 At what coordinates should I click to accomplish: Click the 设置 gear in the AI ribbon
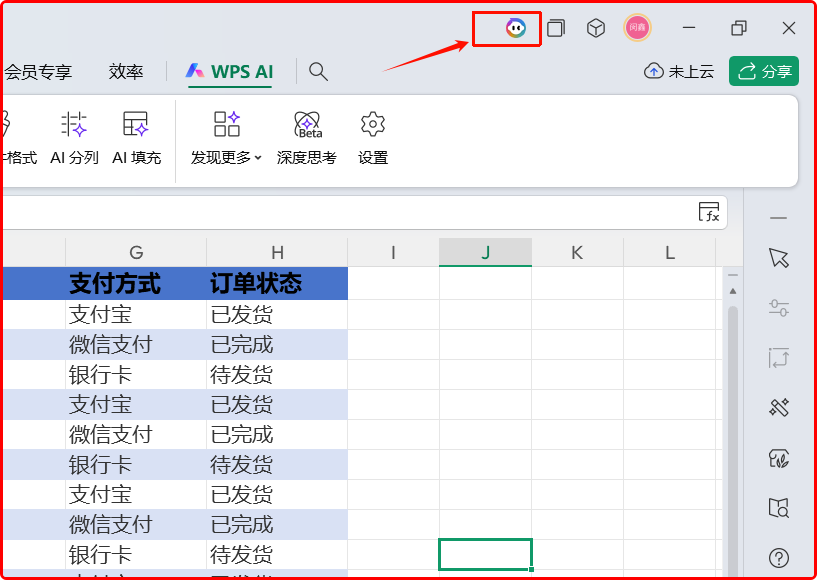(372, 135)
